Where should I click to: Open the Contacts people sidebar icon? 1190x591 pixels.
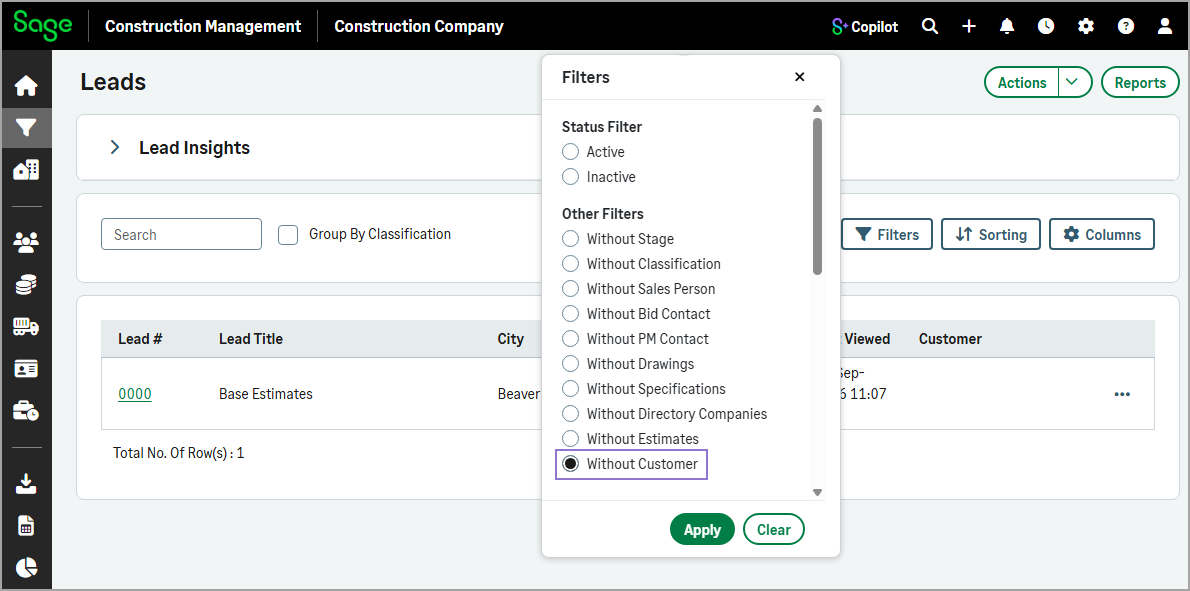27,243
